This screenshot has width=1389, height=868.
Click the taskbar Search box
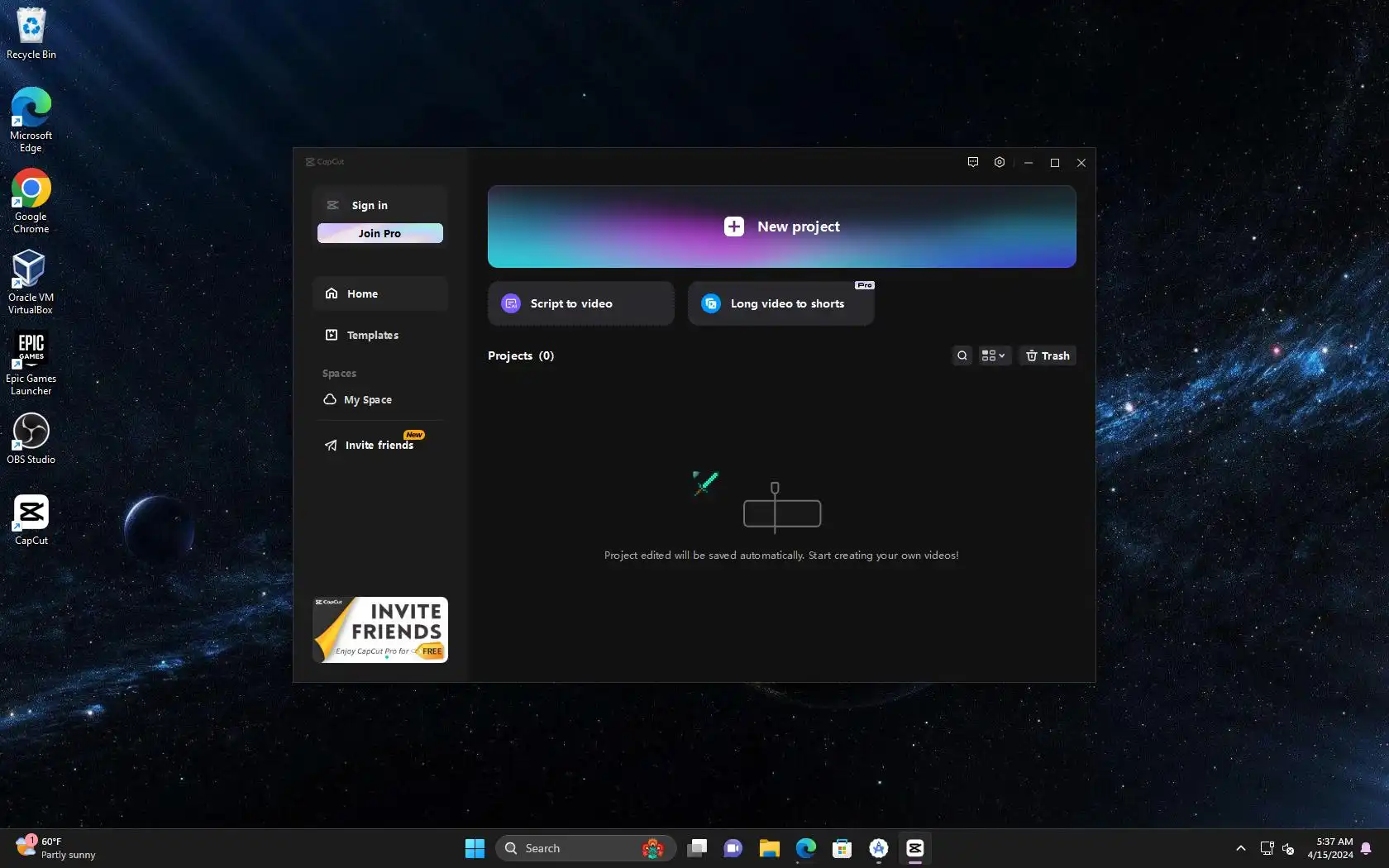pos(586,848)
